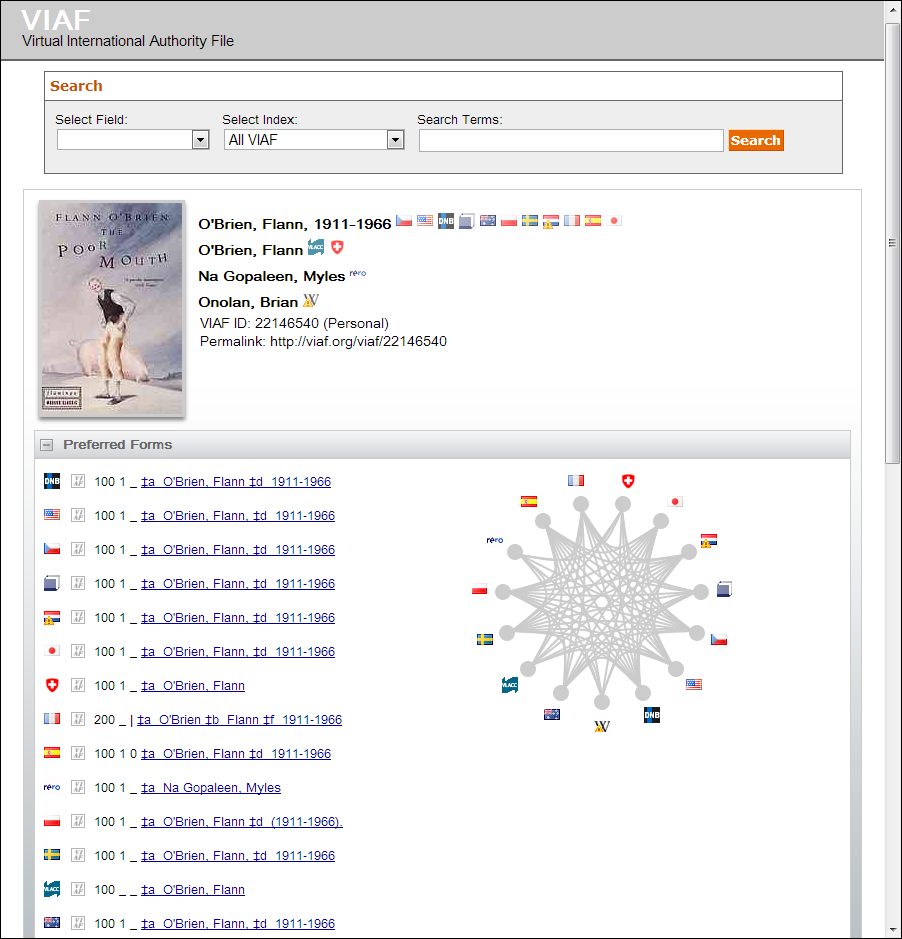Click the VLACC icon next to second O'Brien, Flann heading
Screen dimensions: 902x939
point(316,248)
